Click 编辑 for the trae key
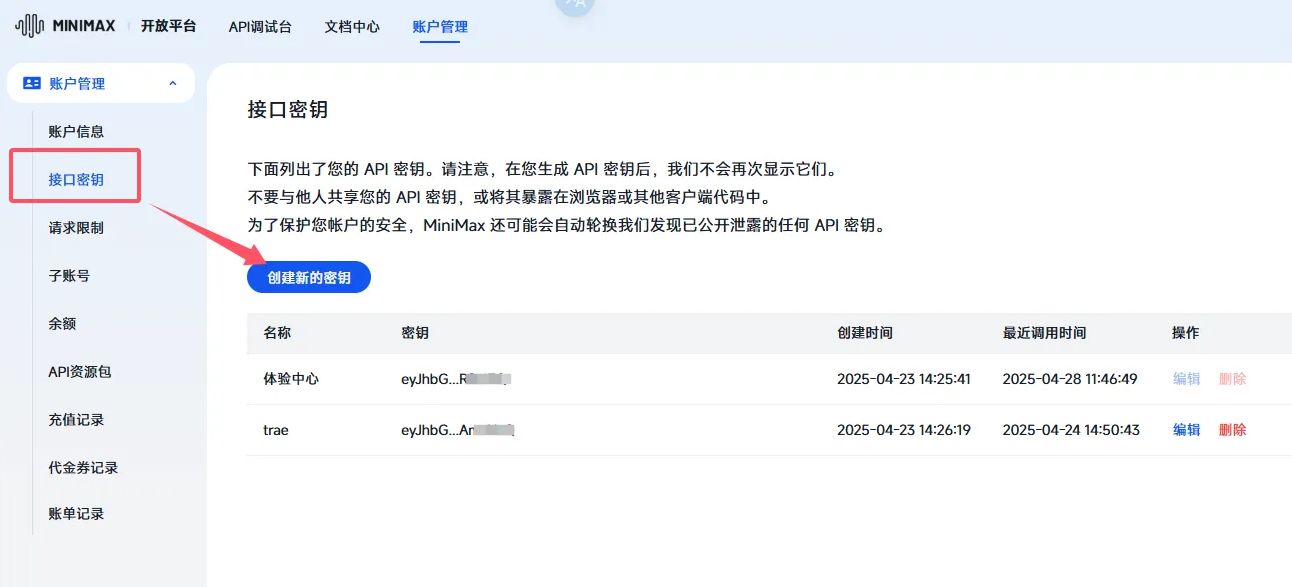1292x587 pixels. click(1186, 430)
